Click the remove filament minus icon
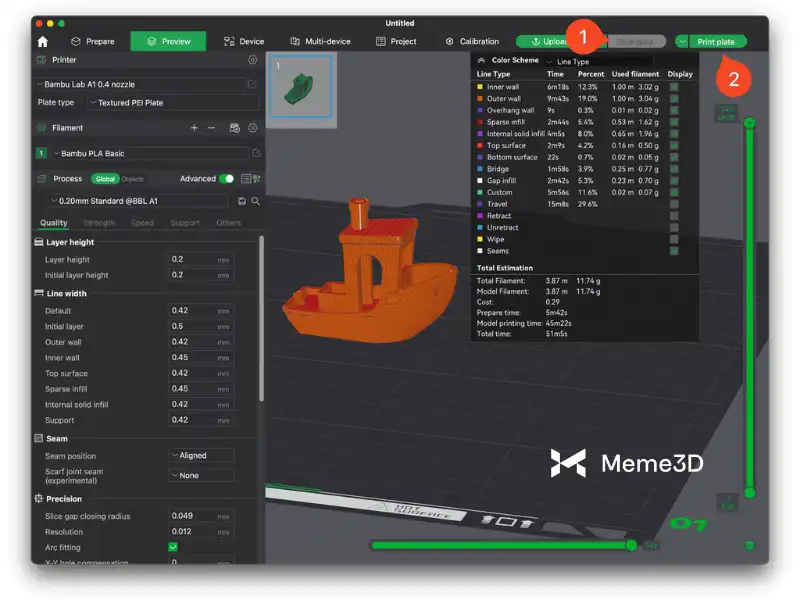The image size is (800, 600). (211, 128)
